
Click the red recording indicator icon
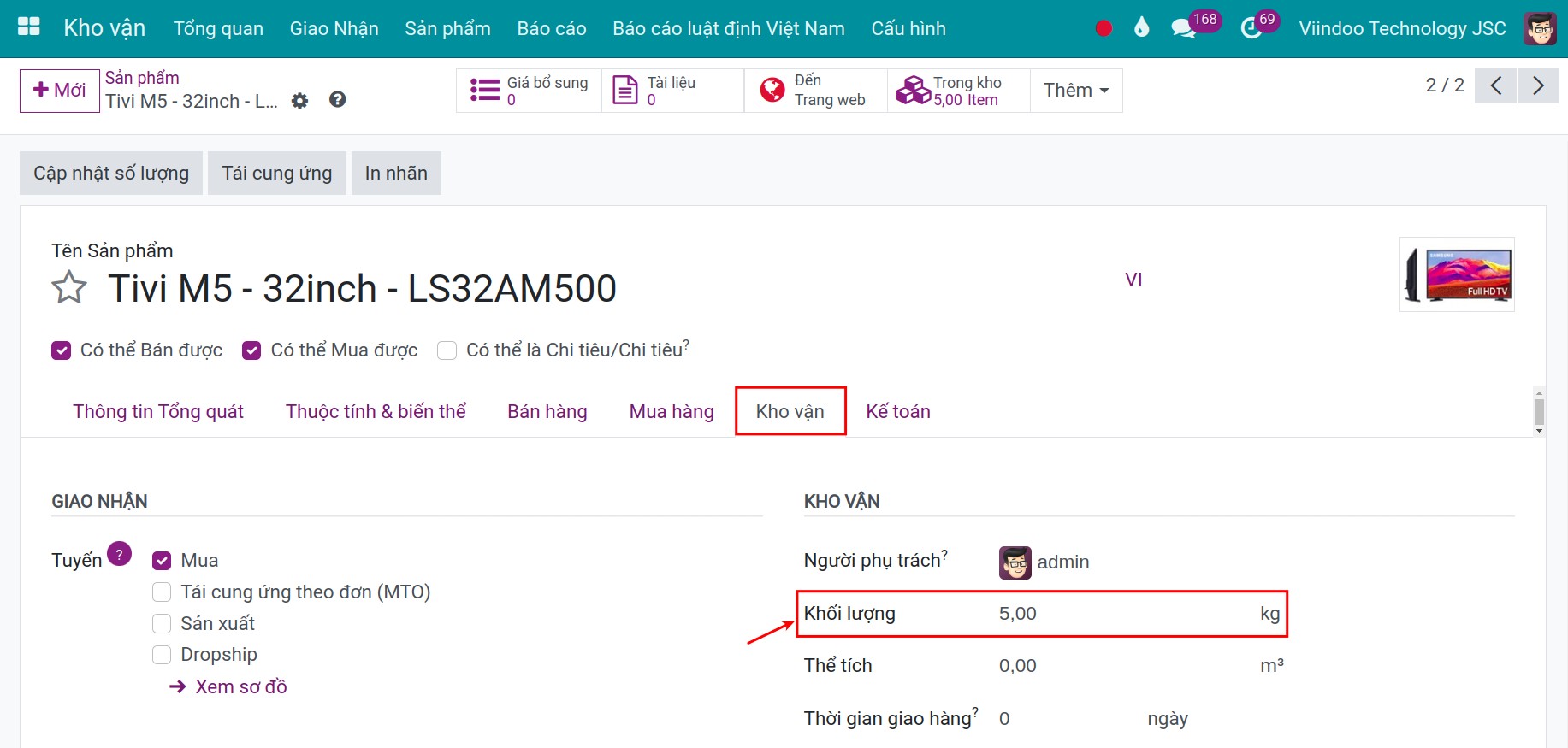(x=1104, y=28)
